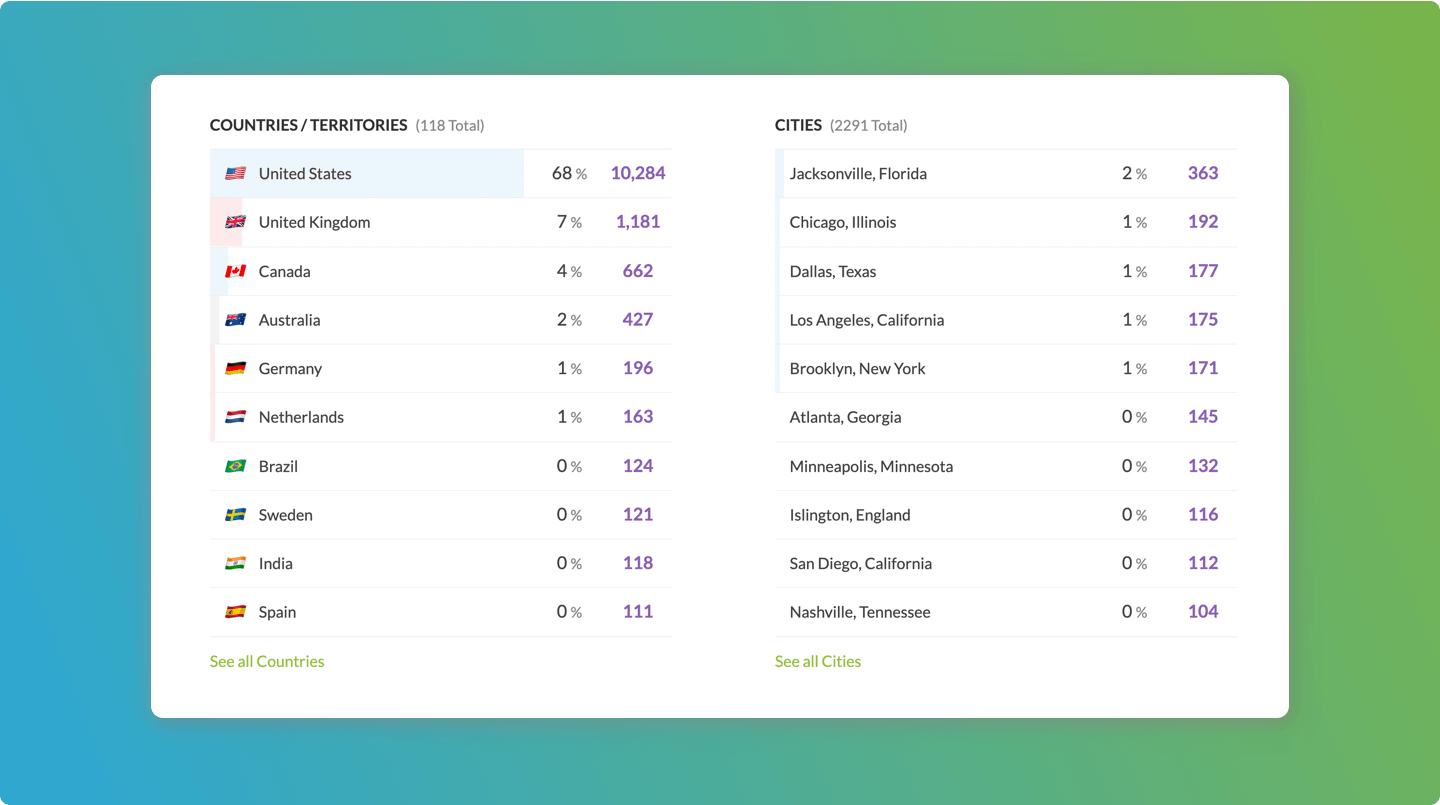Click the Canada flag icon
This screenshot has width=1440, height=805.
coord(235,271)
